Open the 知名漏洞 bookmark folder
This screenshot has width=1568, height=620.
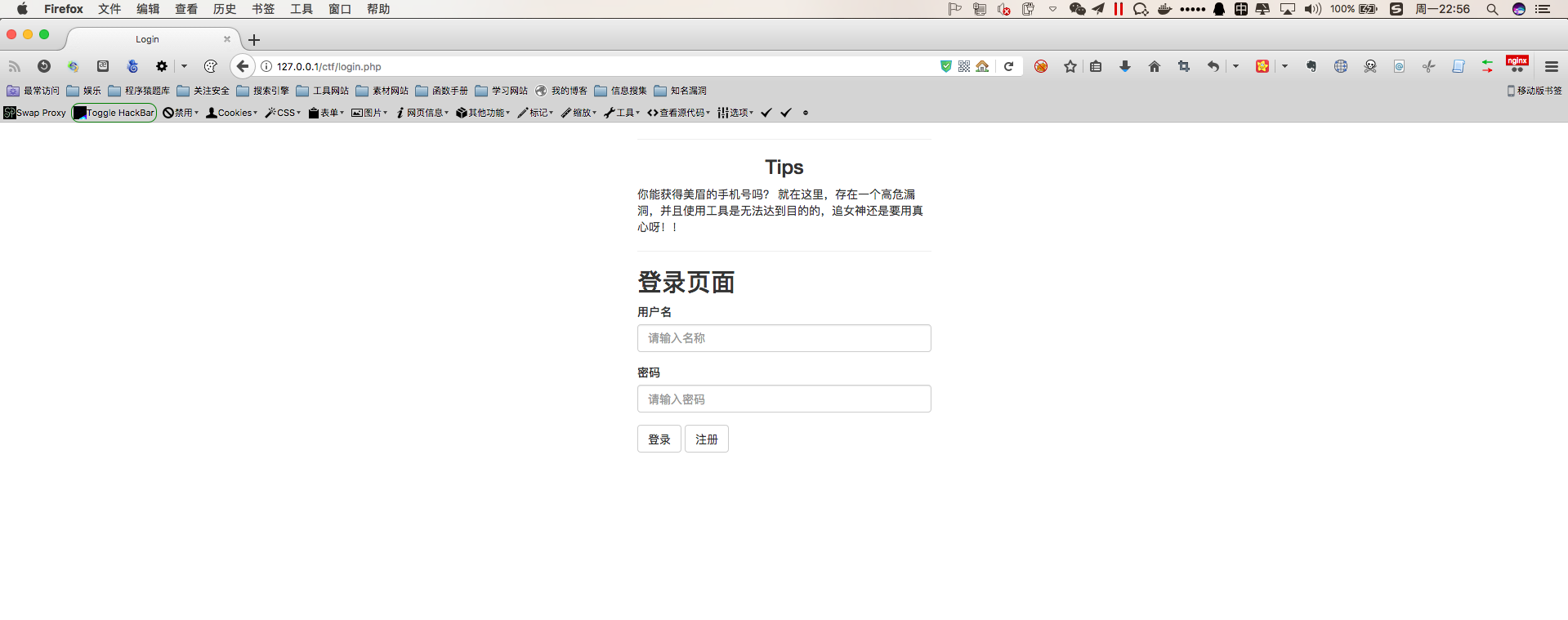click(x=680, y=91)
